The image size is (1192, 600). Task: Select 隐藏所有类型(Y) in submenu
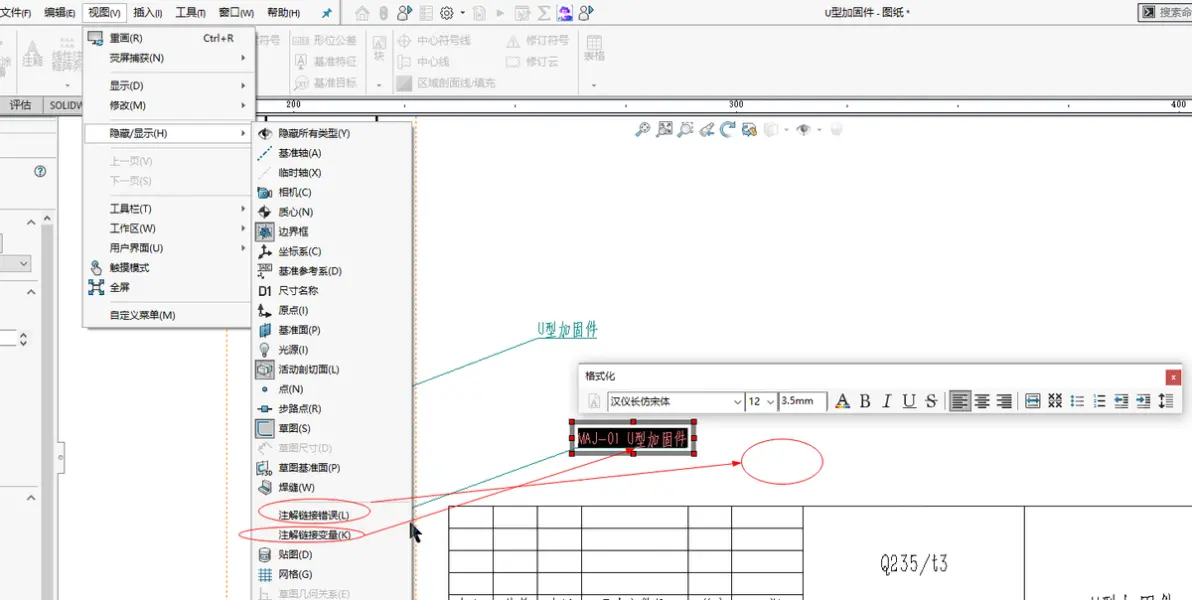332,133
